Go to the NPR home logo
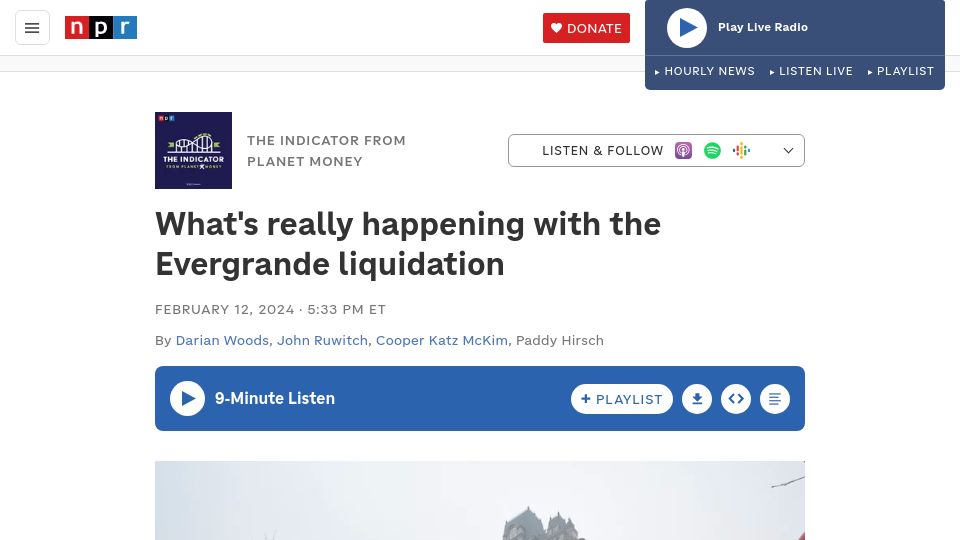The height and width of the screenshot is (540, 960). click(101, 28)
